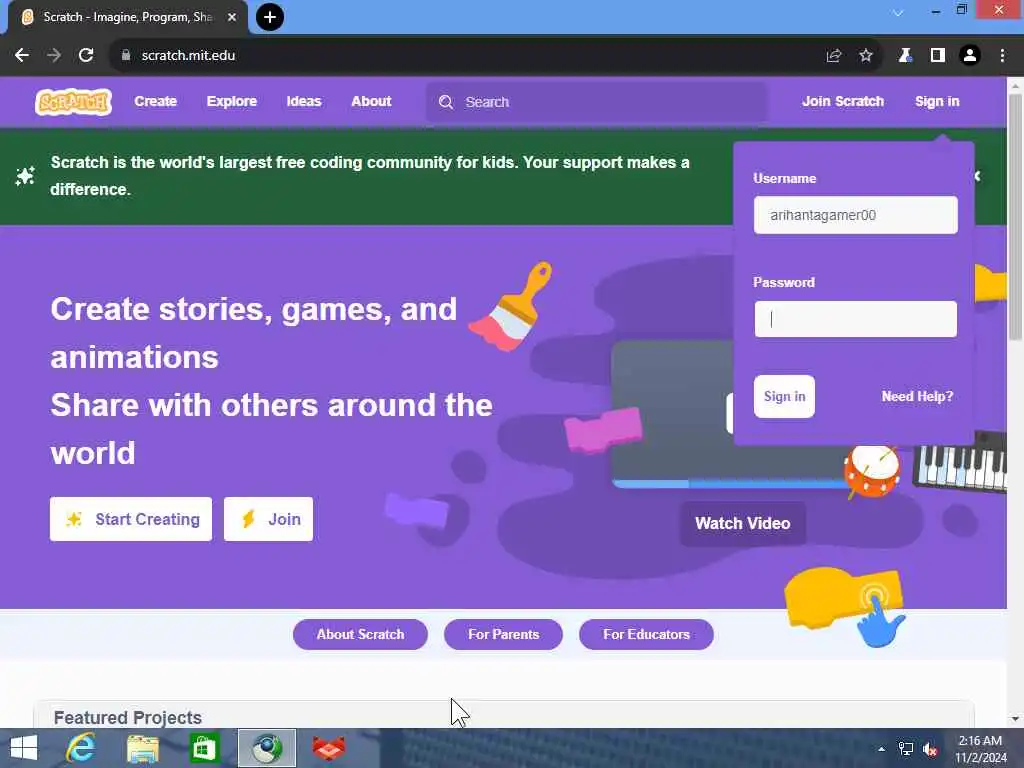Image resolution: width=1024 pixels, height=768 pixels.
Task: Open the For Parents pill button
Action: [x=504, y=634]
